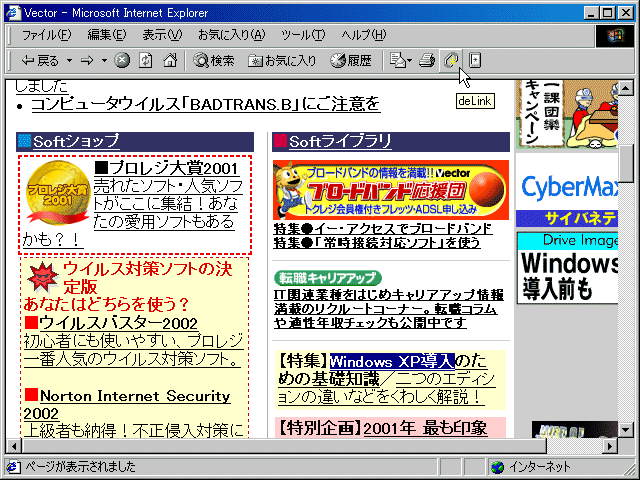
Task: Click the vertical scrollbar down arrow
Action: [x=626, y=430]
